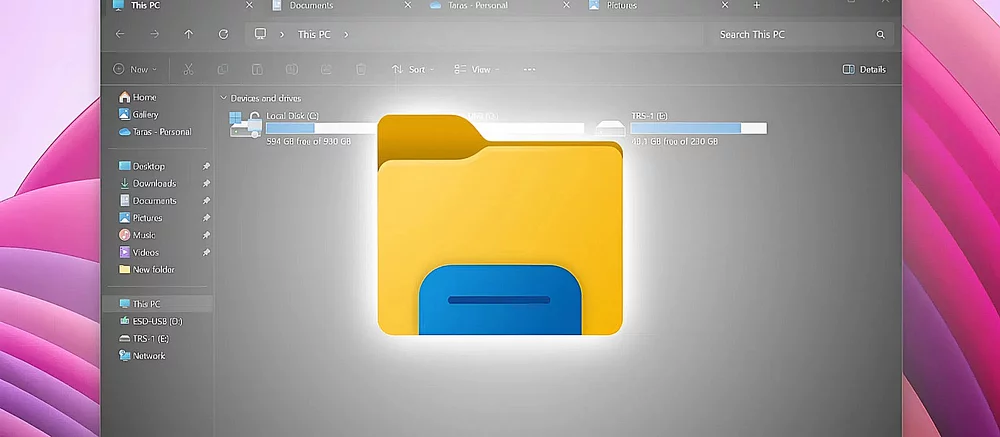The width and height of the screenshot is (1000, 437).
Task: Open Network in the sidebar
Action: tap(142, 355)
